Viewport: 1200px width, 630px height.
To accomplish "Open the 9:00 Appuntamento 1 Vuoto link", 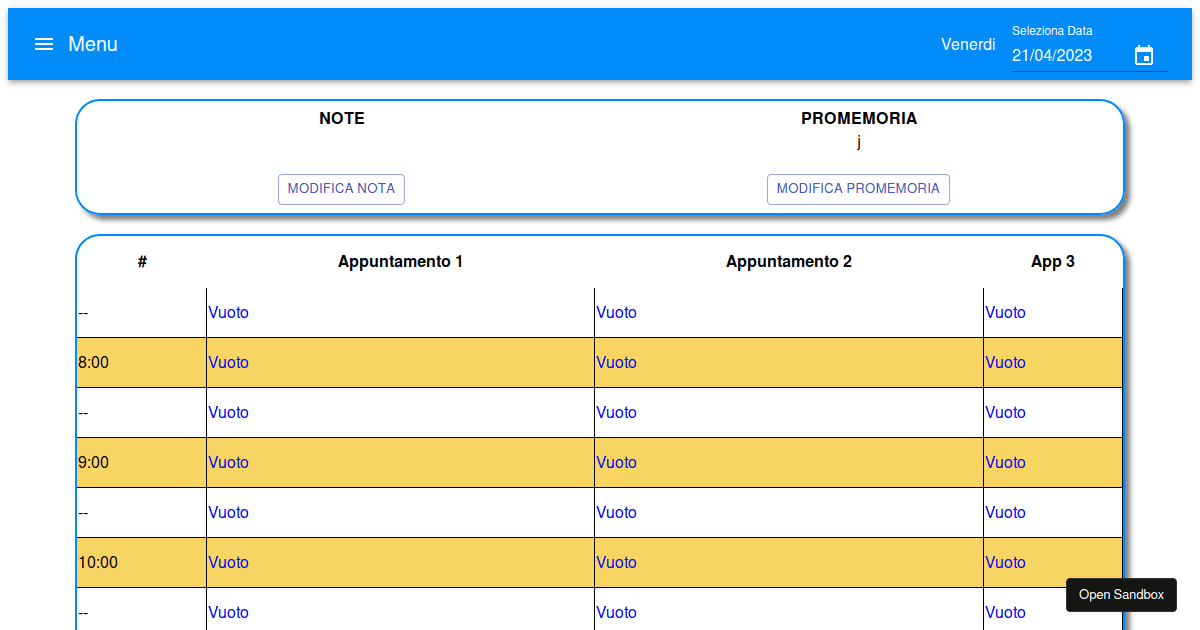I will (x=229, y=463).
